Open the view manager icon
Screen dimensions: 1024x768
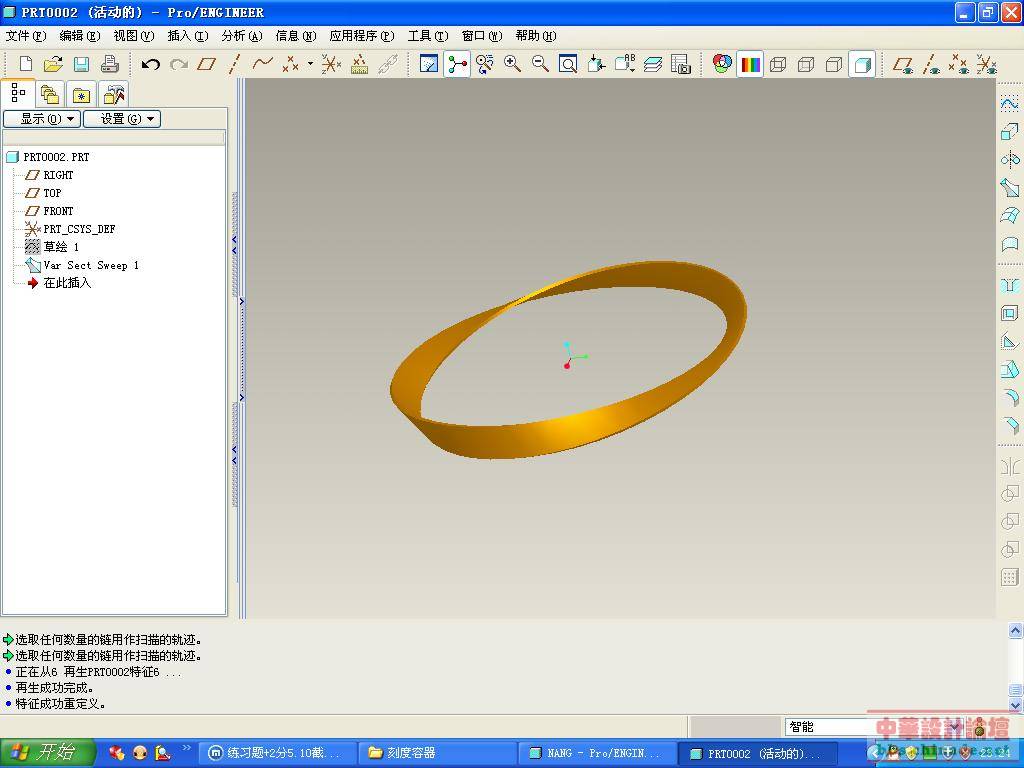pyautogui.click(x=680, y=64)
